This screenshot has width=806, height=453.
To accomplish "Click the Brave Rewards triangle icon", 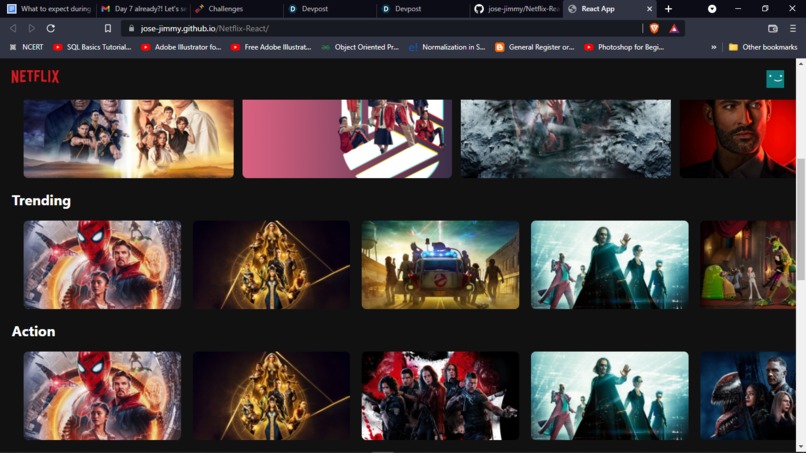I will point(674,29).
